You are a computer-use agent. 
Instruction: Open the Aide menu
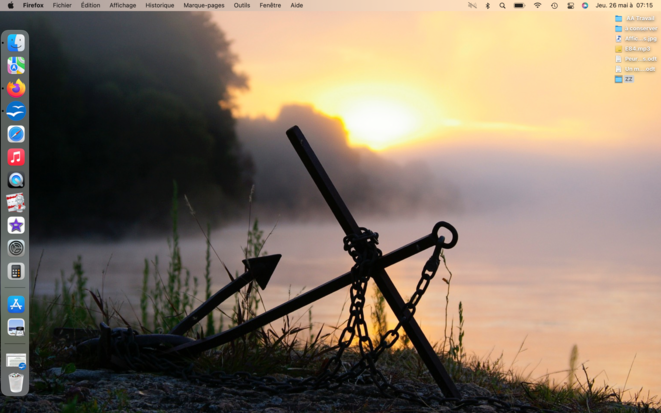297,5
